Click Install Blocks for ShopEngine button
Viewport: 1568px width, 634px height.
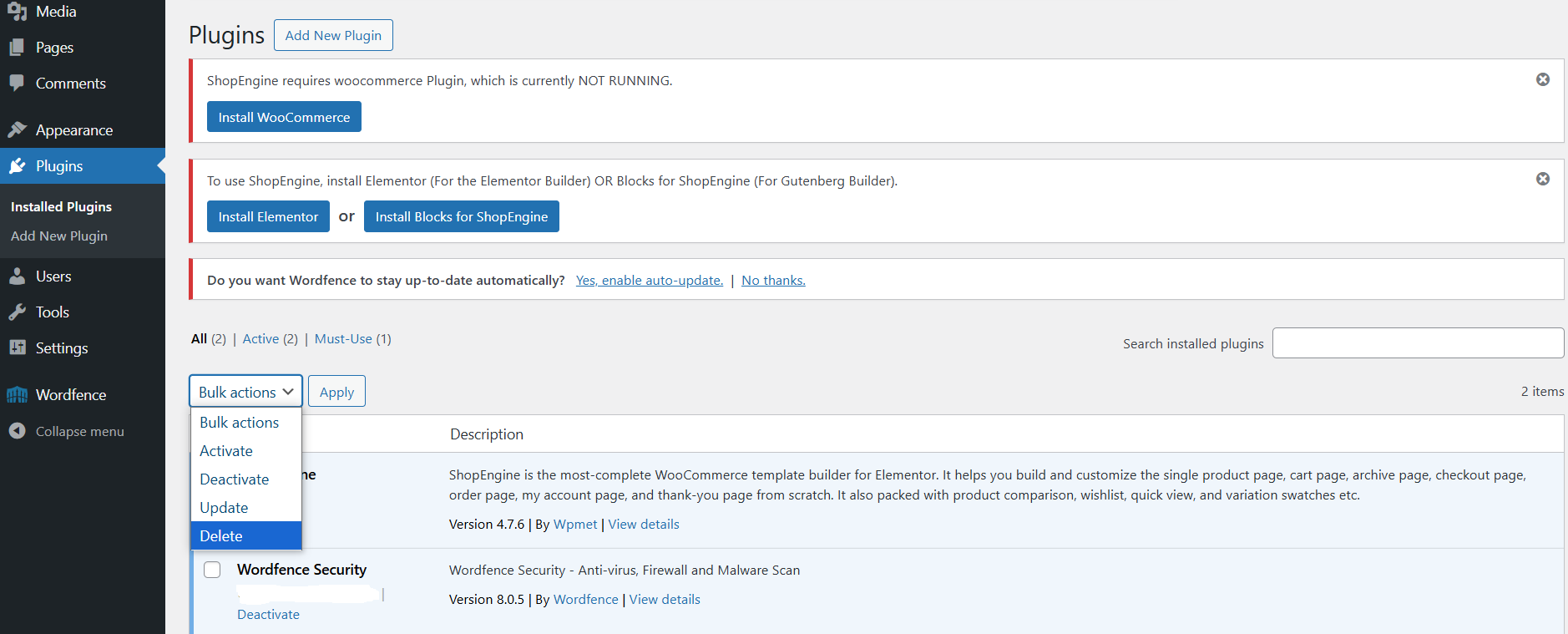(x=462, y=216)
